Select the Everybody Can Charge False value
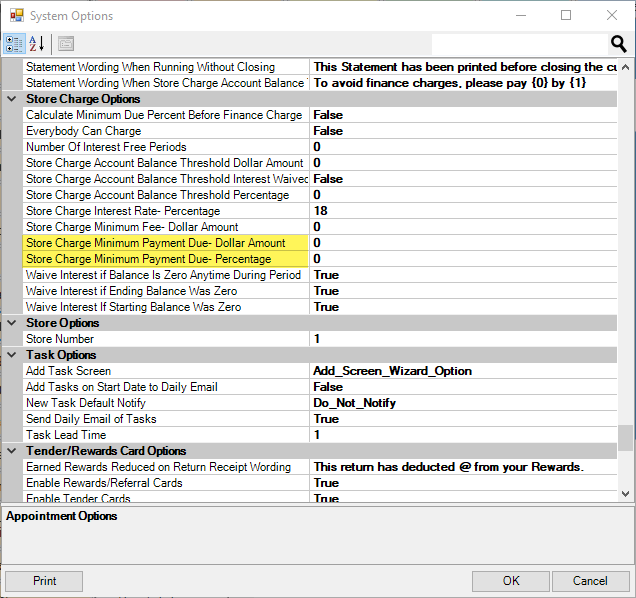This screenshot has width=636, height=598. click(462, 131)
